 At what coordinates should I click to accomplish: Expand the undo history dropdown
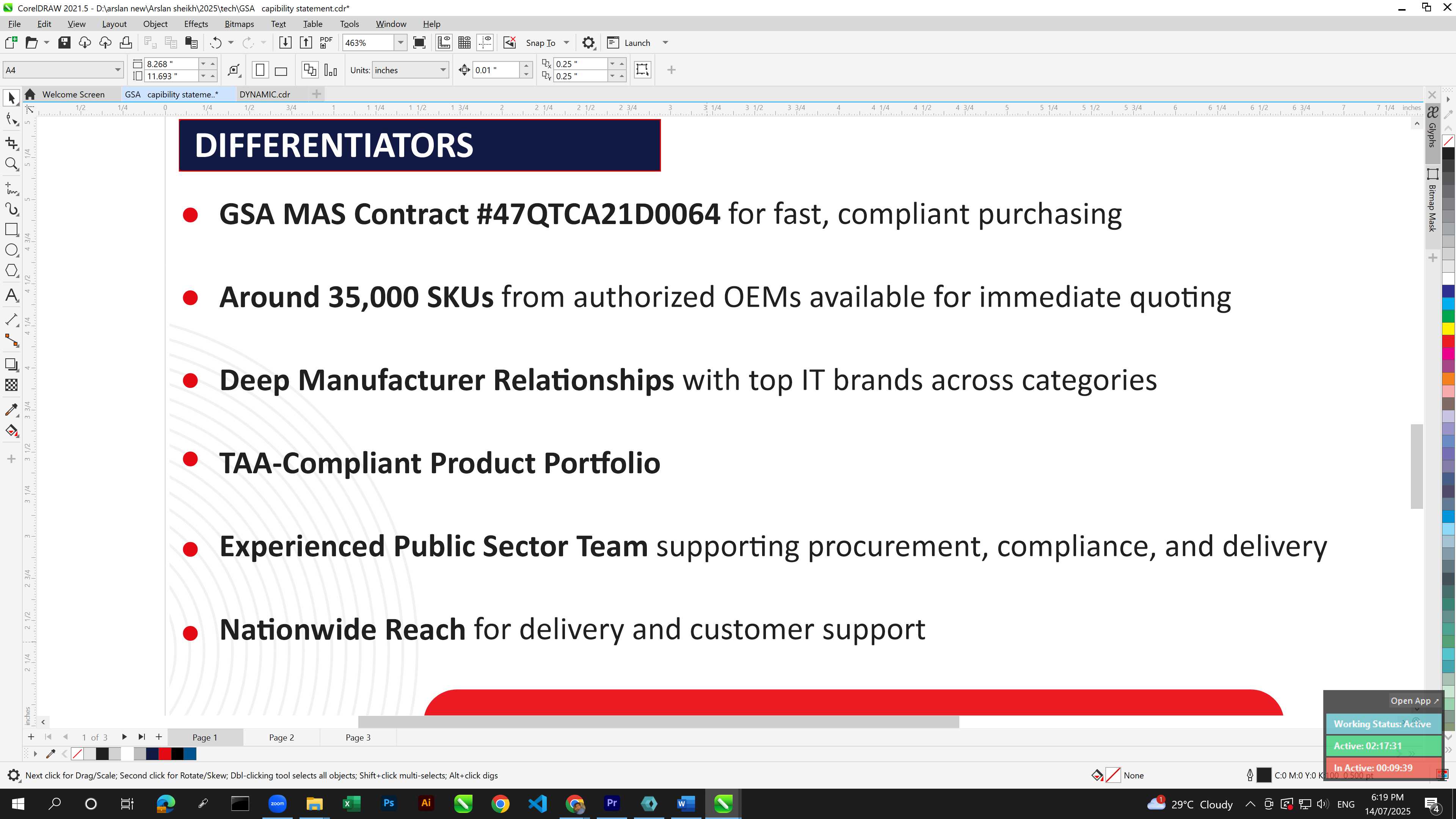231,42
